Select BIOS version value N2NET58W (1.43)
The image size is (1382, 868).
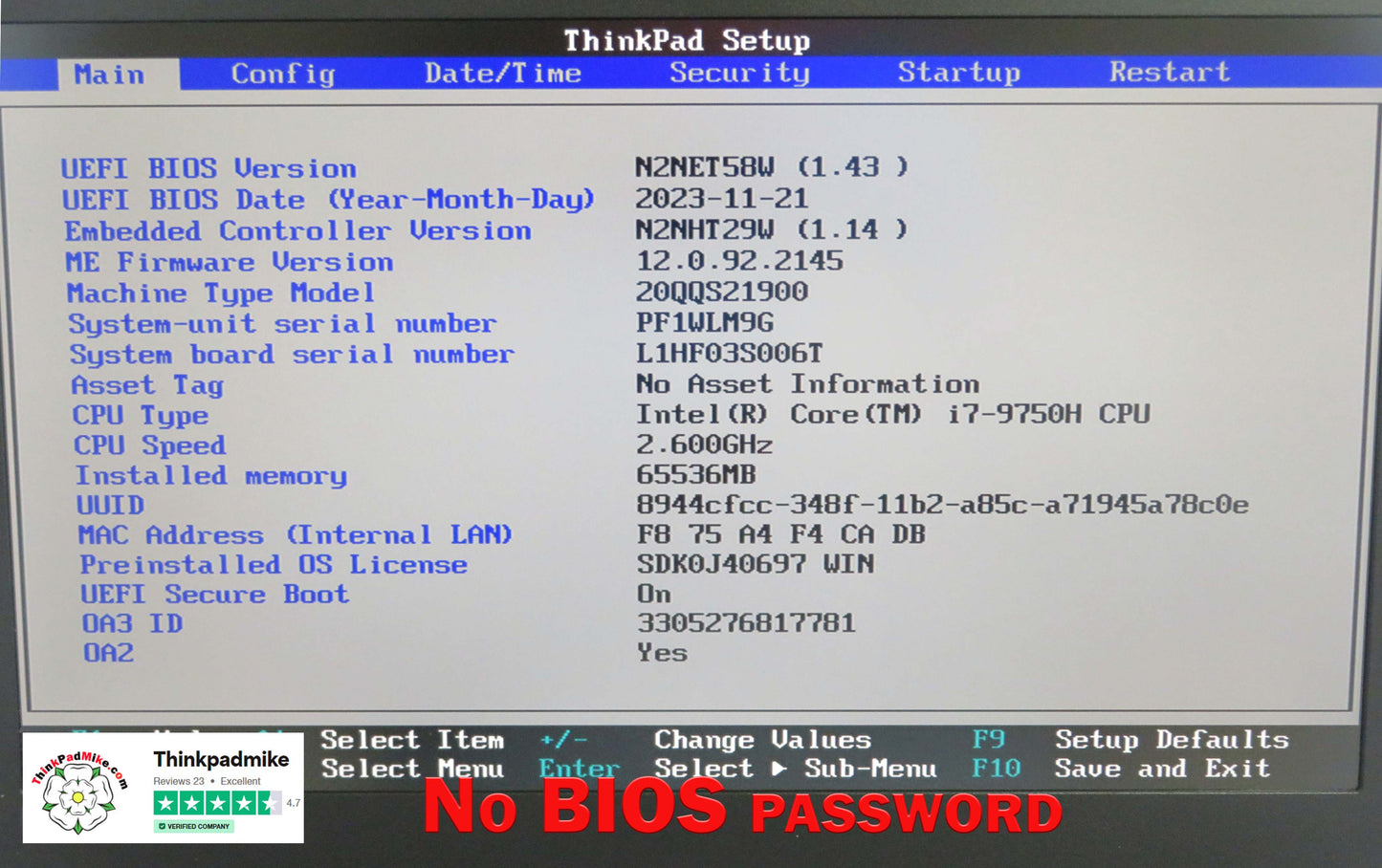(x=772, y=166)
